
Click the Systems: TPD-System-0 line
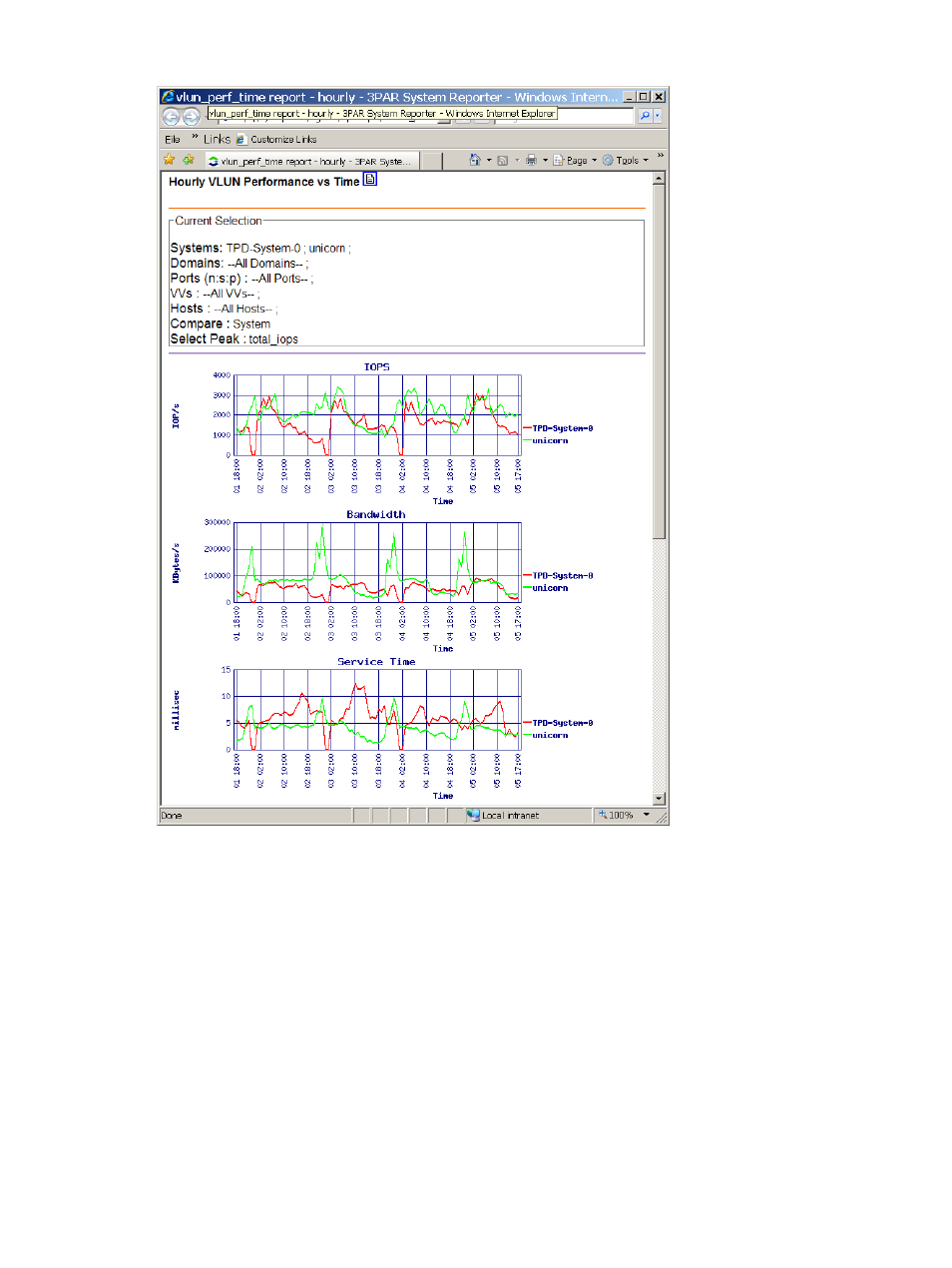tap(260, 249)
